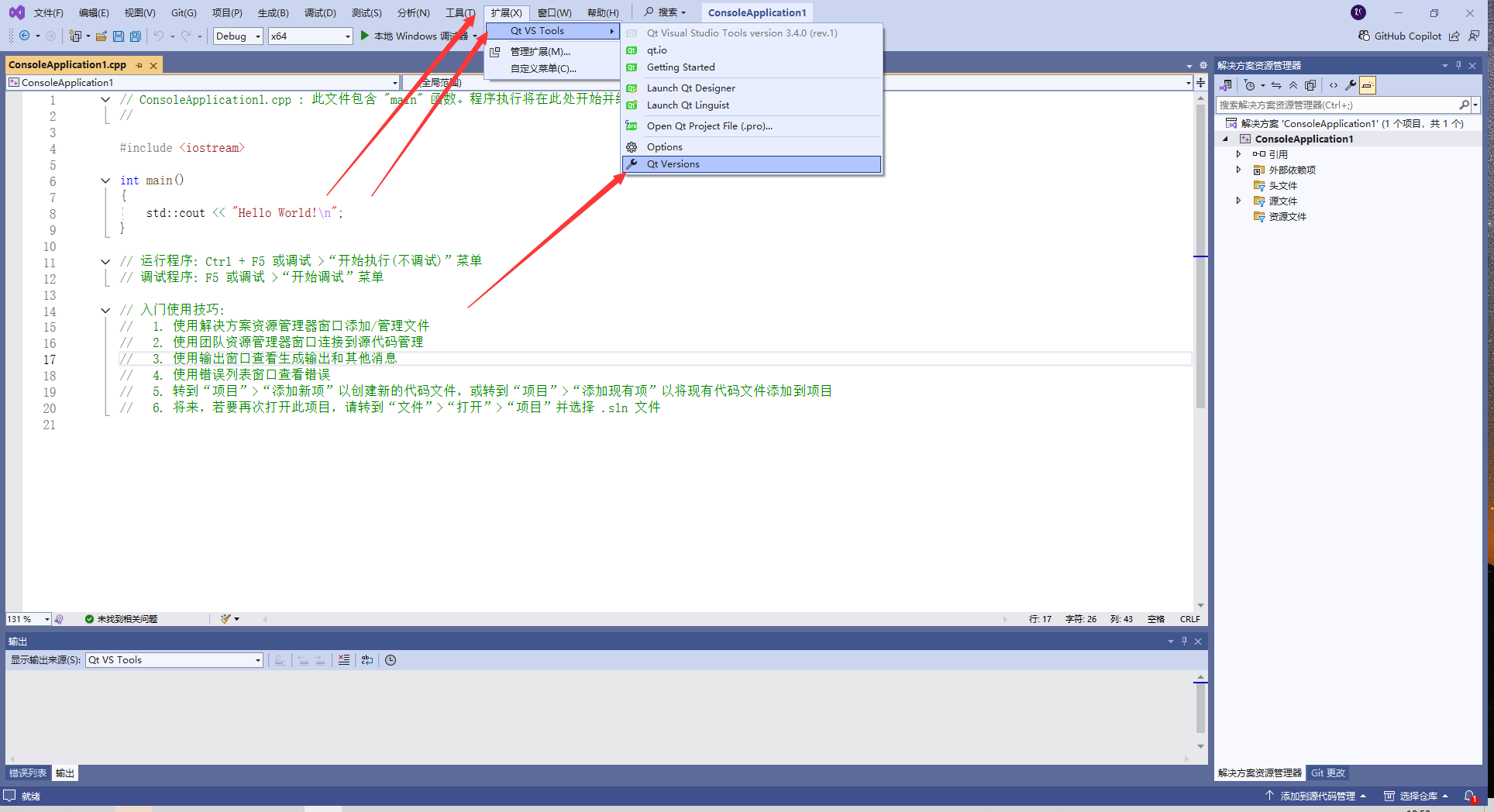The height and width of the screenshot is (812, 1494).
Task: Click the open file folder icon
Action: pos(102,36)
